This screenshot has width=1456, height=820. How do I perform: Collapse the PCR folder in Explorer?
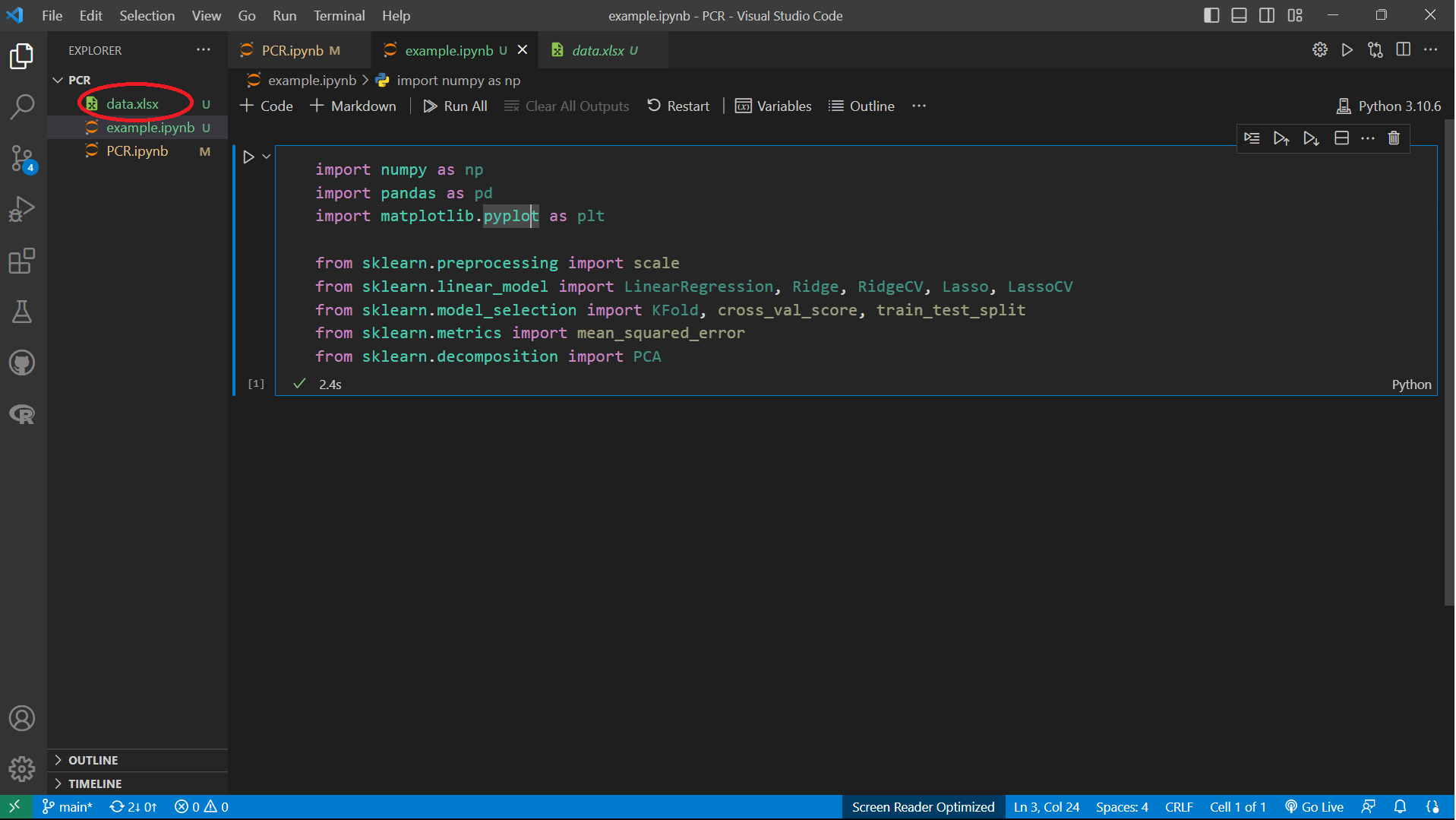click(58, 79)
